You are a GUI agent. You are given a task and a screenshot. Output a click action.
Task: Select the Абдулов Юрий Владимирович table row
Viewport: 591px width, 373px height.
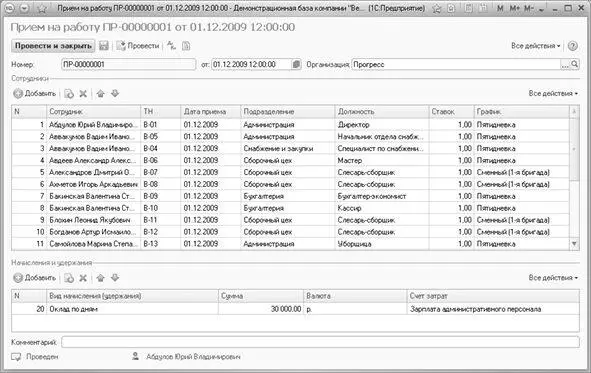click(x=290, y=125)
